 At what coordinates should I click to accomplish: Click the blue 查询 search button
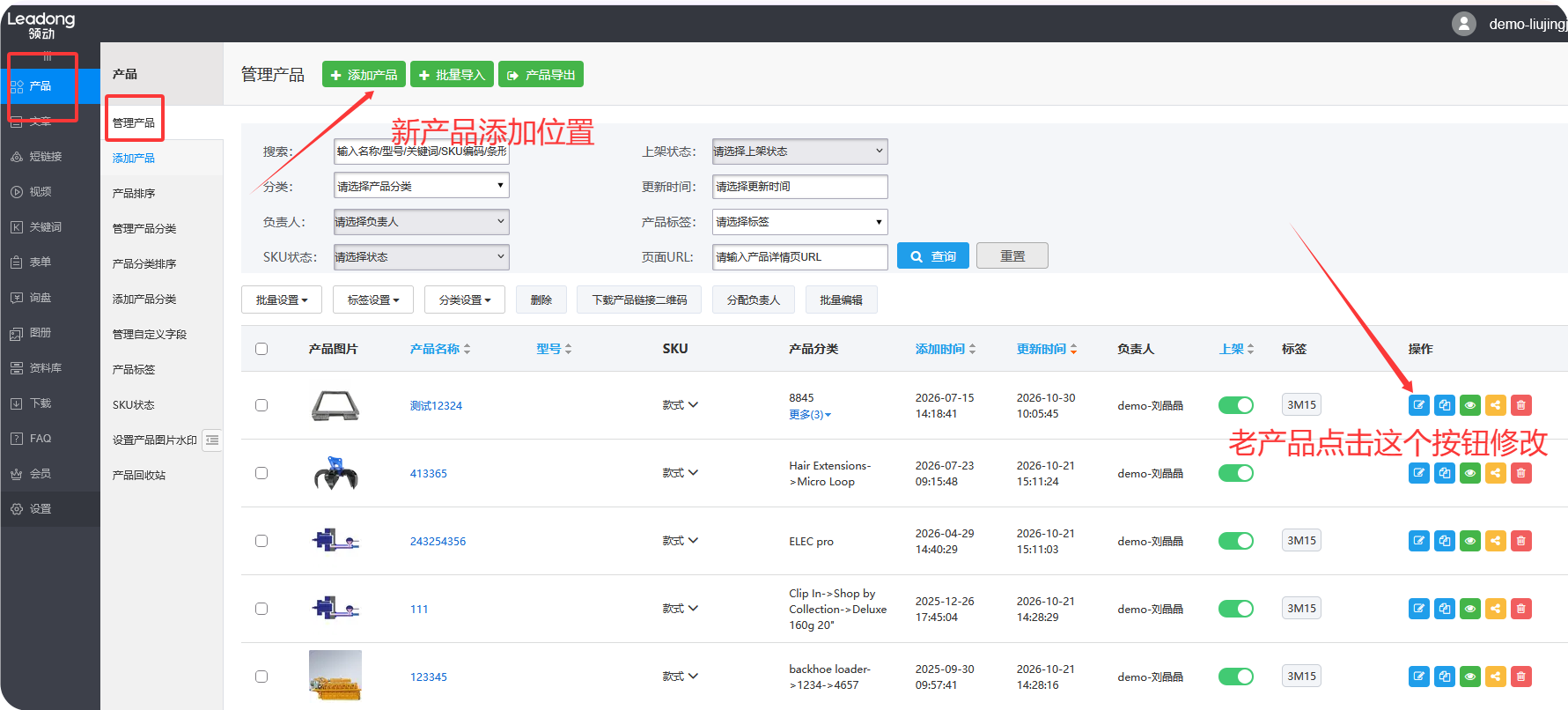click(x=933, y=256)
